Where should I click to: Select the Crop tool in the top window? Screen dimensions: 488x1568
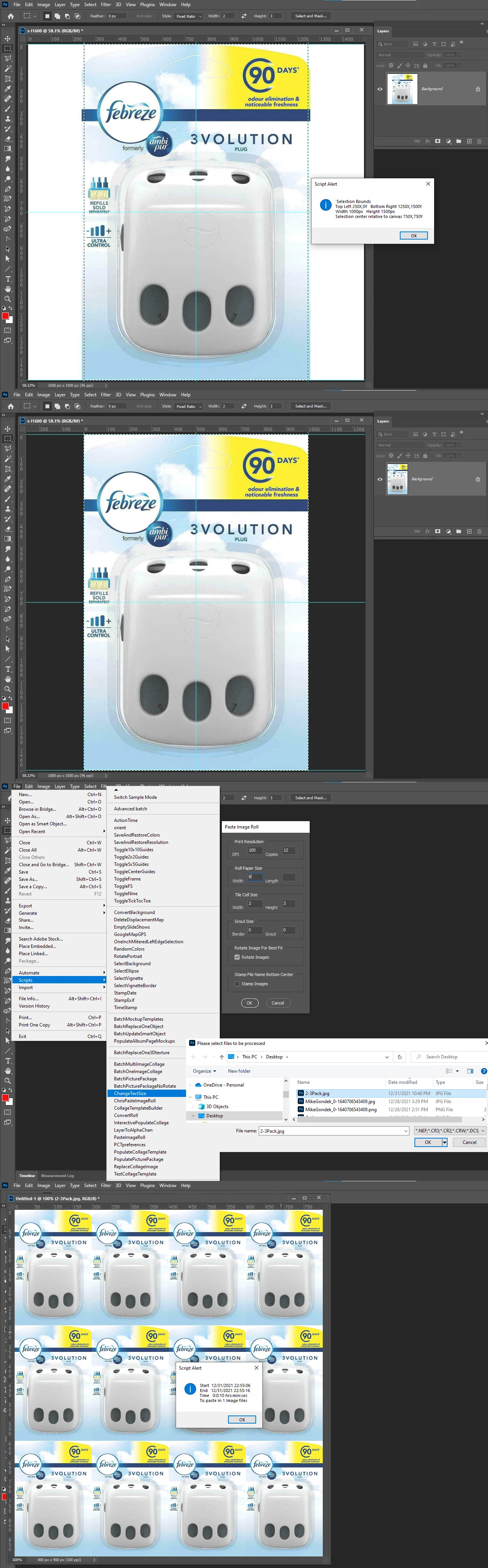(7, 79)
